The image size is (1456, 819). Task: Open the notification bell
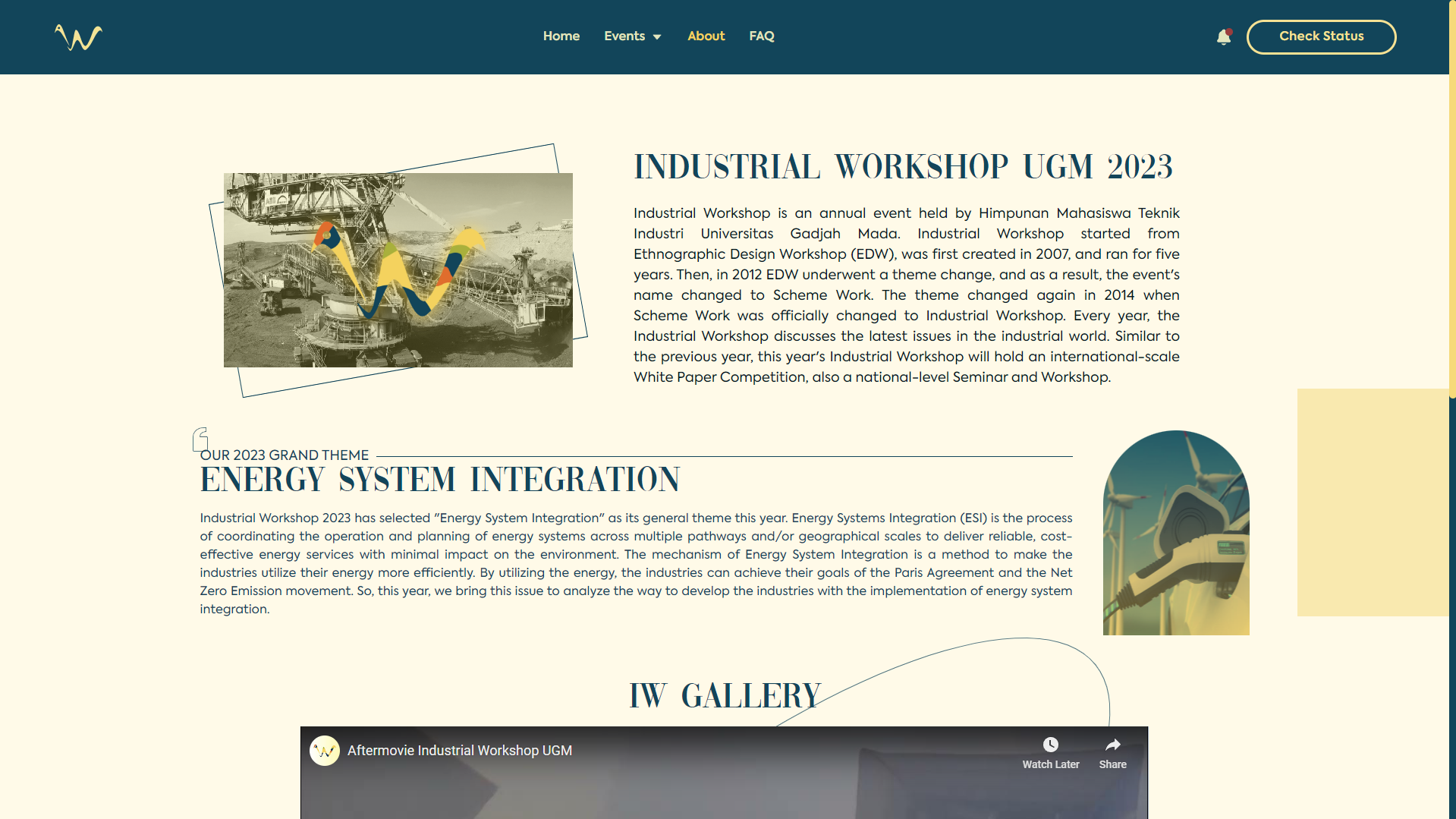tap(1223, 37)
